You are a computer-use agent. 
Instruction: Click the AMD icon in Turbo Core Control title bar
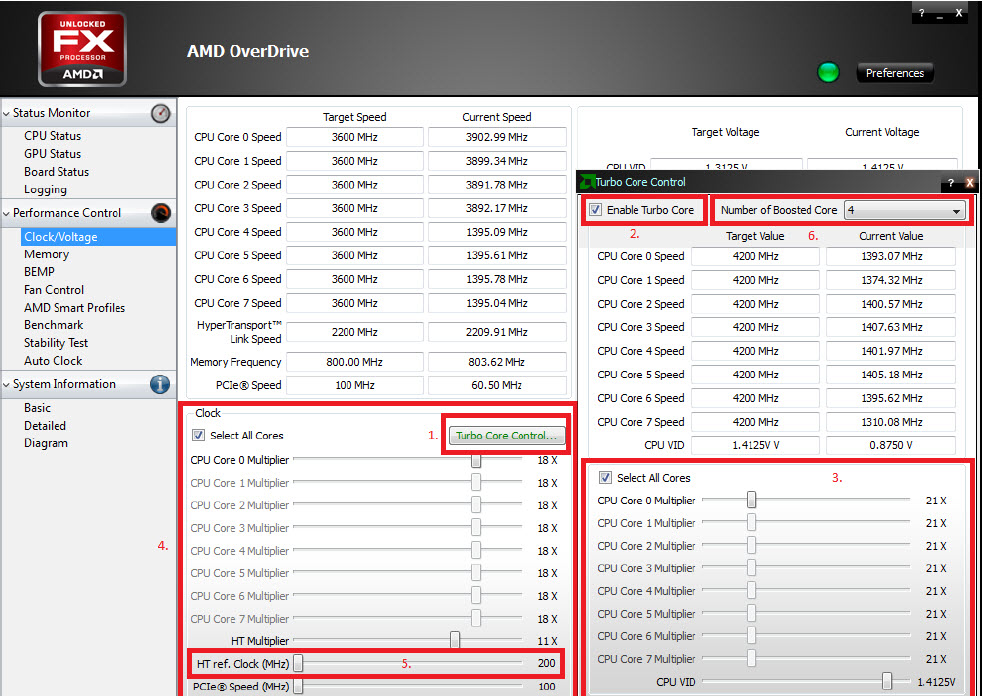(x=587, y=182)
